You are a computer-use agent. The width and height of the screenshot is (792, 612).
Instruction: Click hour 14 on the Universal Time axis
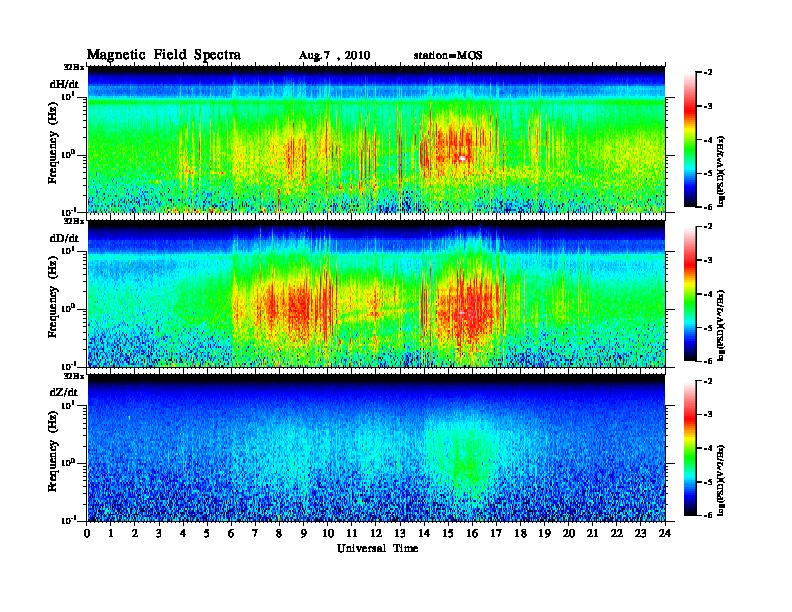click(x=424, y=534)
